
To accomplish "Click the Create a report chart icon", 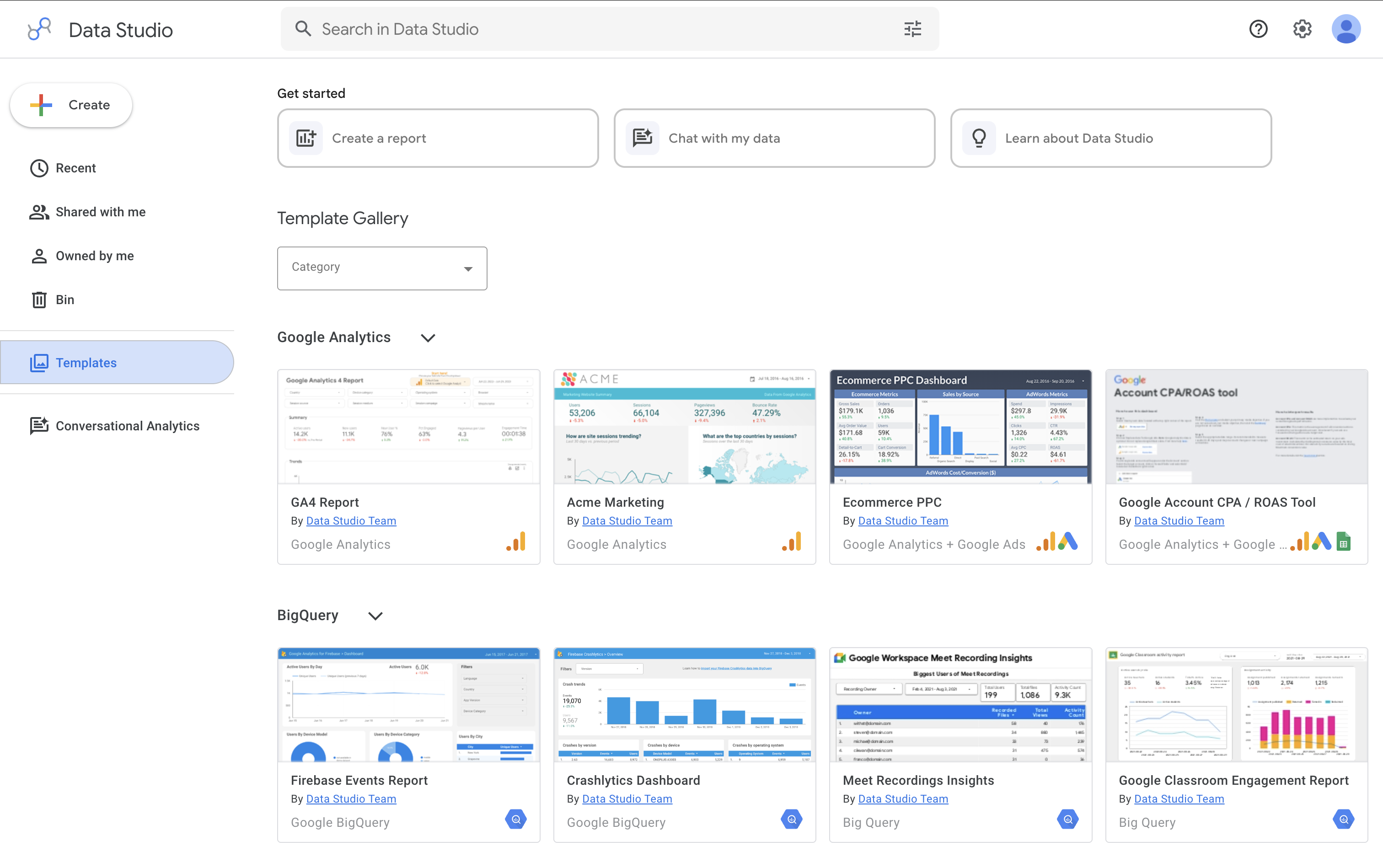I will 306,139.
